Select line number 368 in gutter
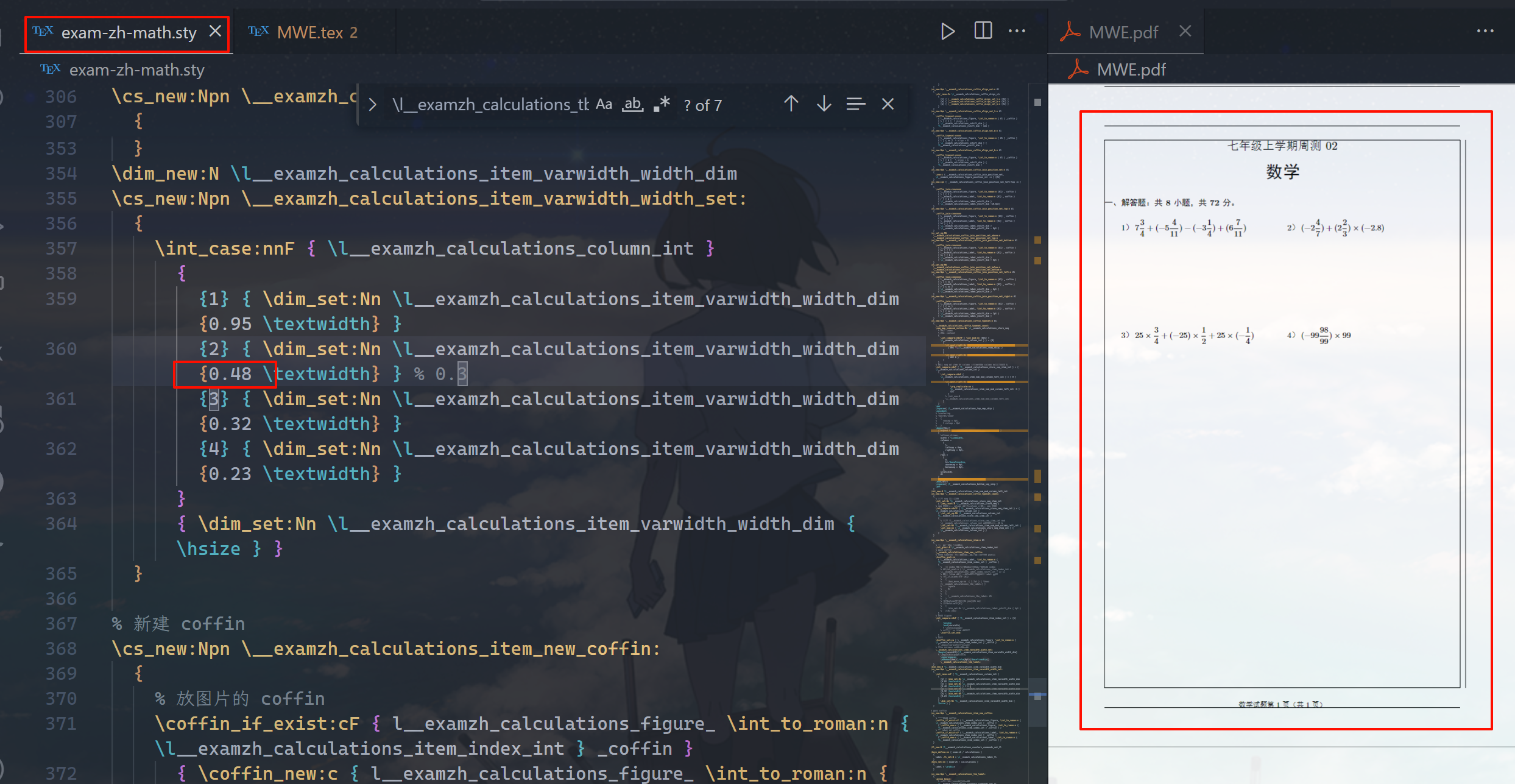The height and width of the screenshot is (784, 1515). 62,649
